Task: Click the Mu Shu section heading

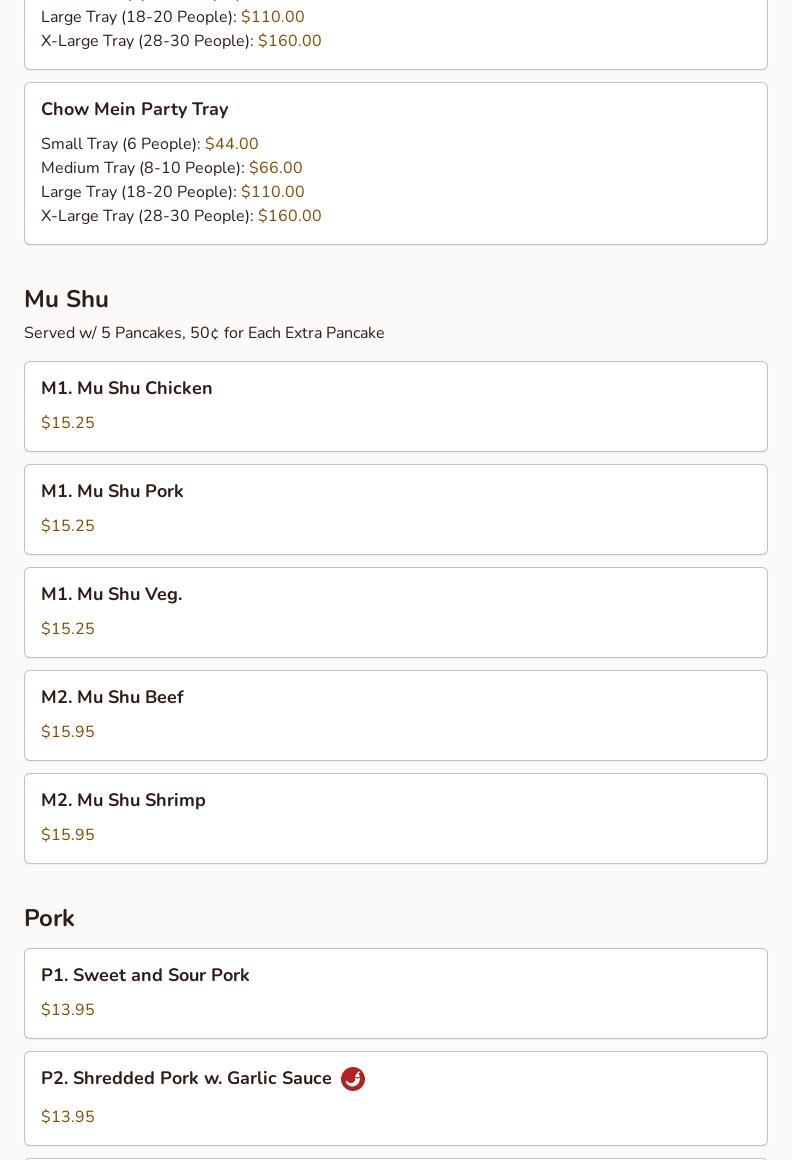Action: tap(67, 299)
